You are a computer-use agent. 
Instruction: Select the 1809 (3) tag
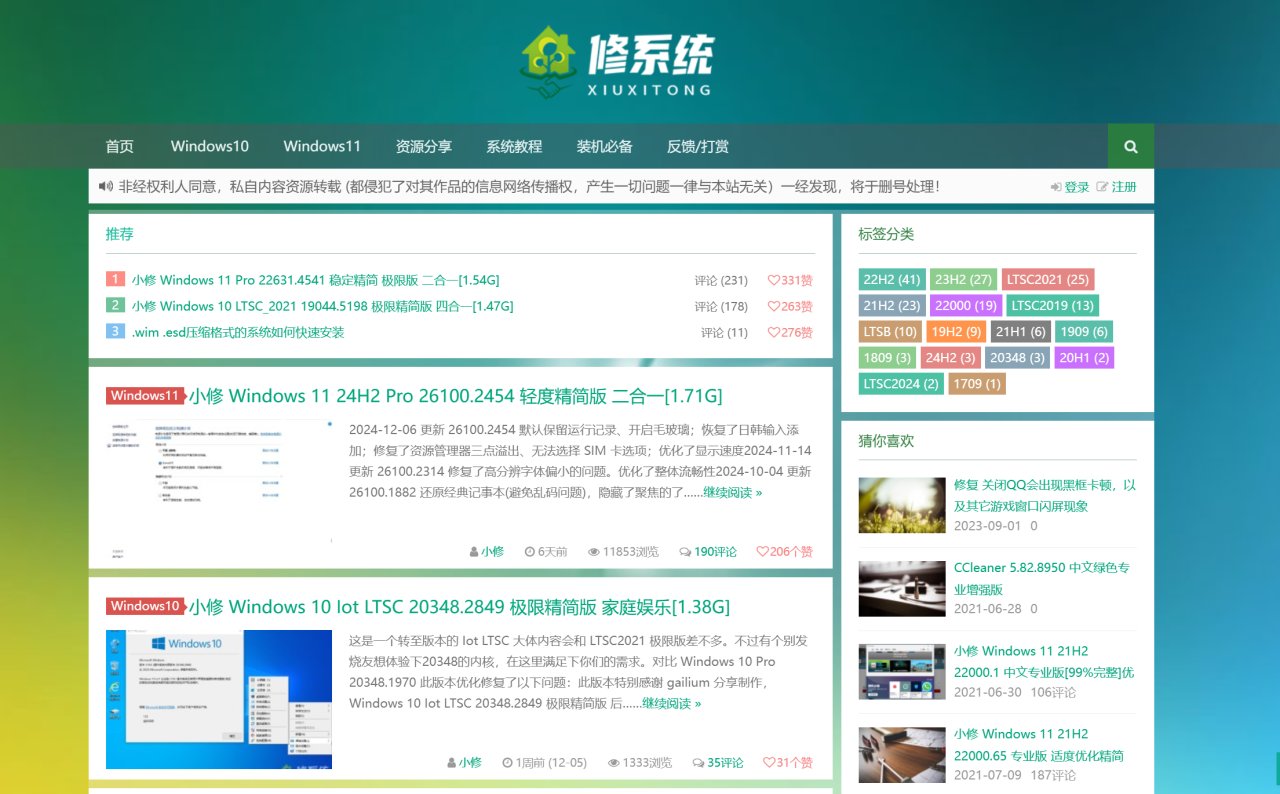click(x=888, y=357)
